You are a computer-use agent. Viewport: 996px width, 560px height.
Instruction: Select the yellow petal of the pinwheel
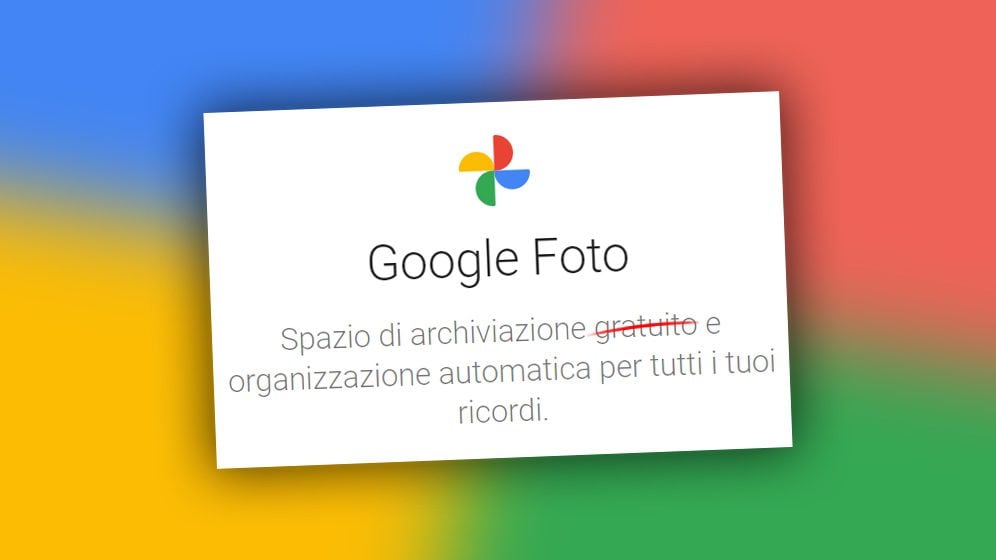click(x=476, y=161)
